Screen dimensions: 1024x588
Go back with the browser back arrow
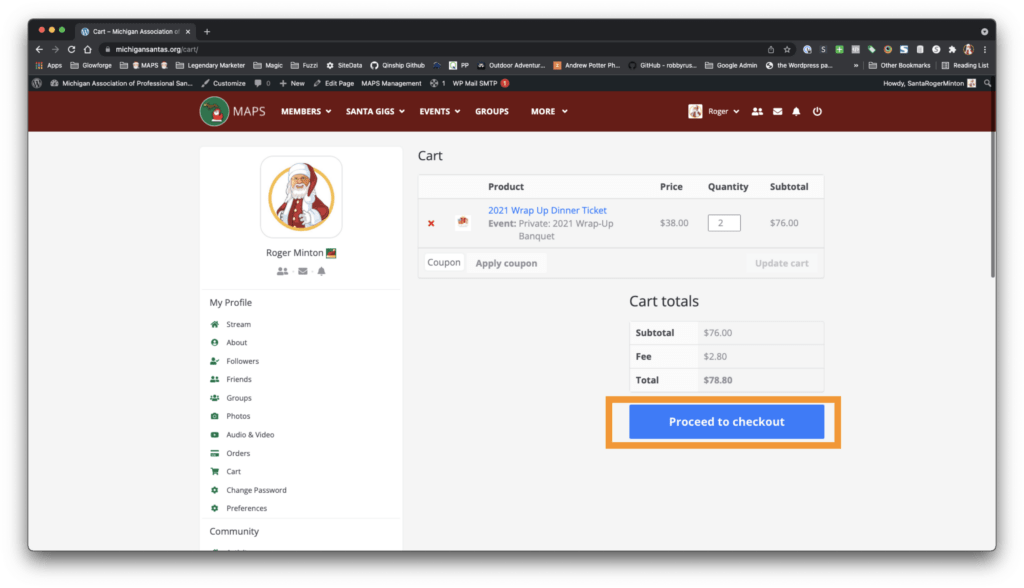point(39,50)
